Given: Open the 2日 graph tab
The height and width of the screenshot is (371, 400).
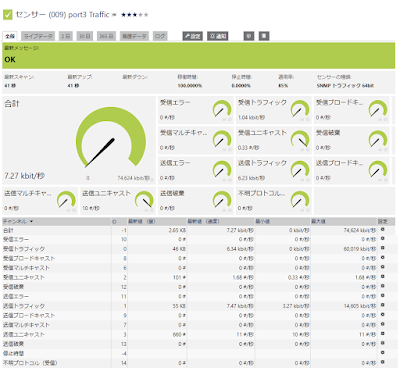Looking at the screenshot, I should 66,36.
